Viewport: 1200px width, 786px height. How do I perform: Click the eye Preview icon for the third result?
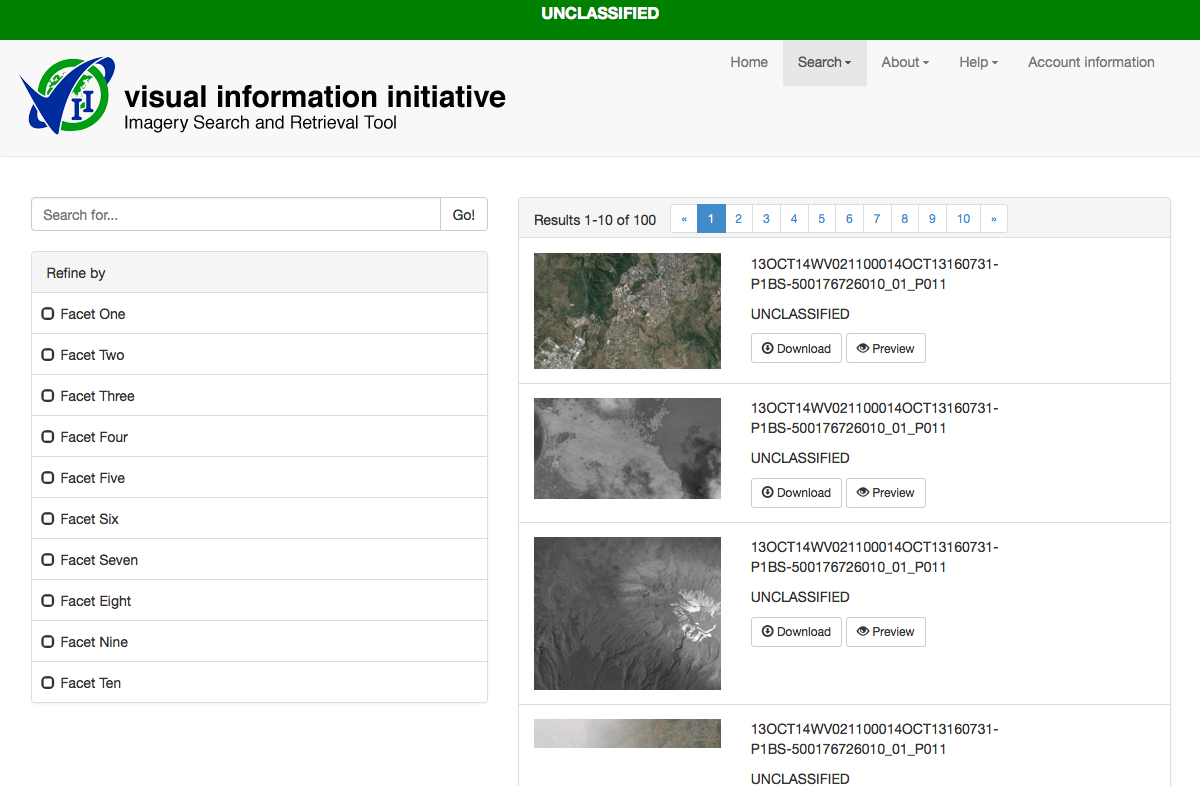click(862, 632)
